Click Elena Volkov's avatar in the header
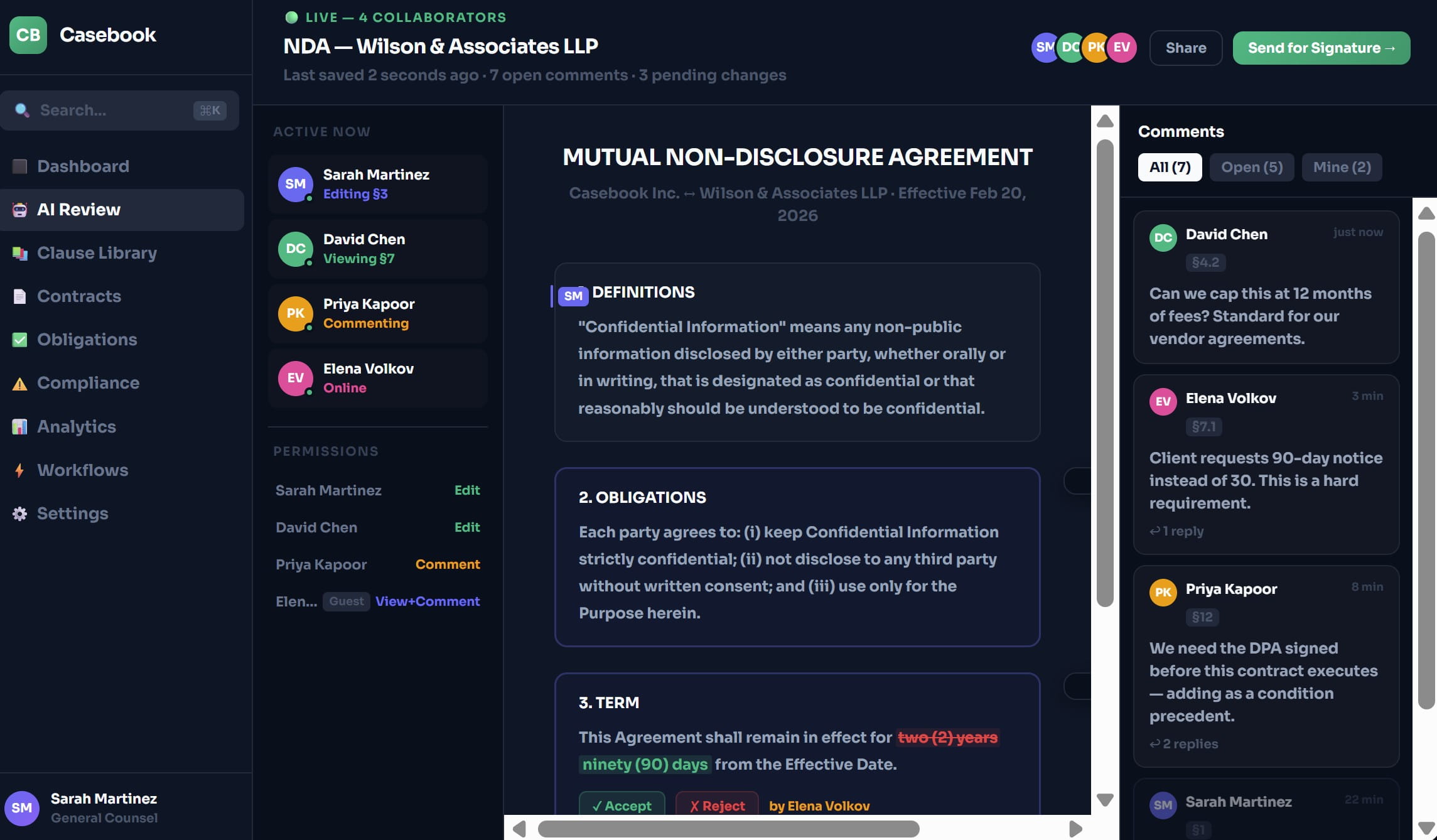Screen dimensions: 1437x840 click(x=1122, y=48)
